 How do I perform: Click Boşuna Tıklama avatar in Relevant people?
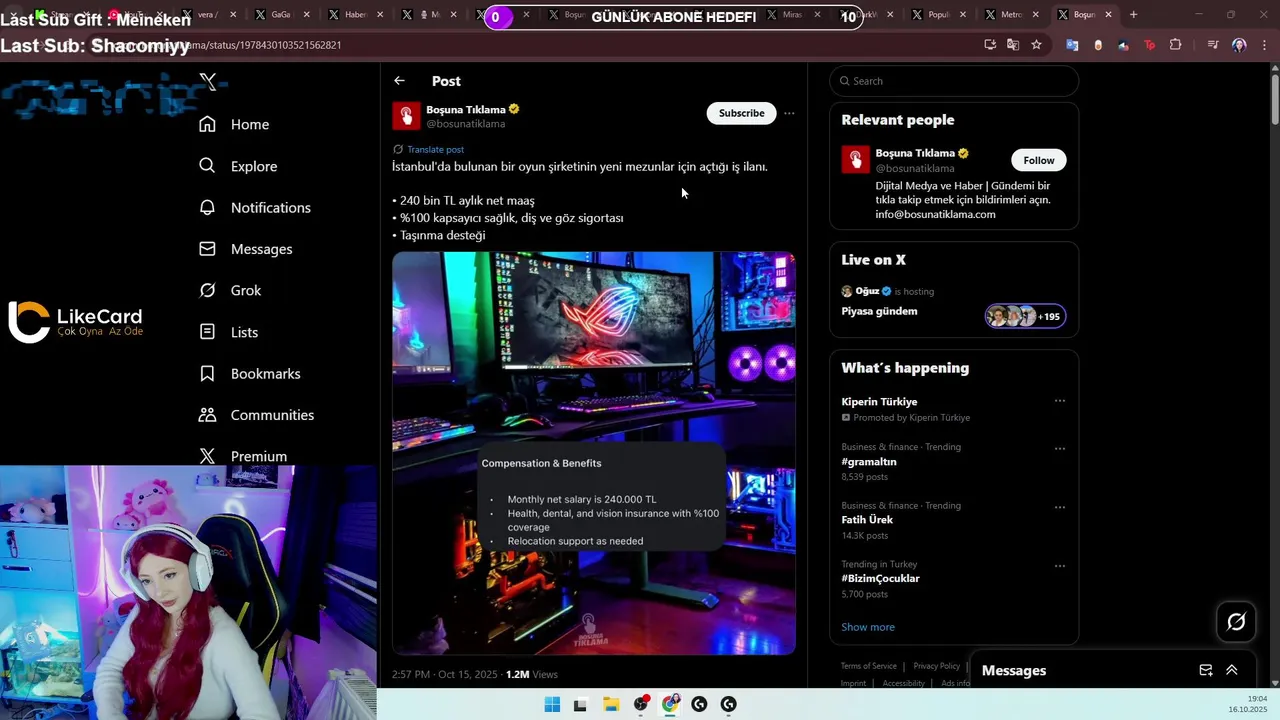(855, 160)
